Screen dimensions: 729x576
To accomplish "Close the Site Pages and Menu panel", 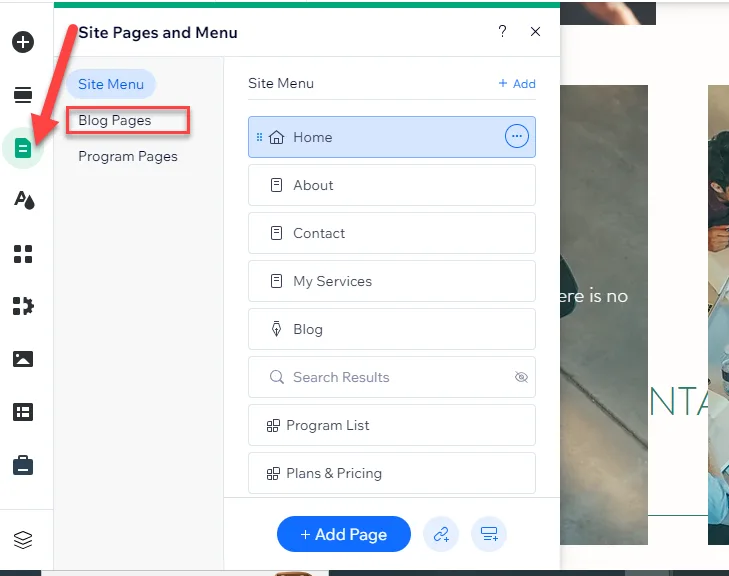I will click(536, 32).
